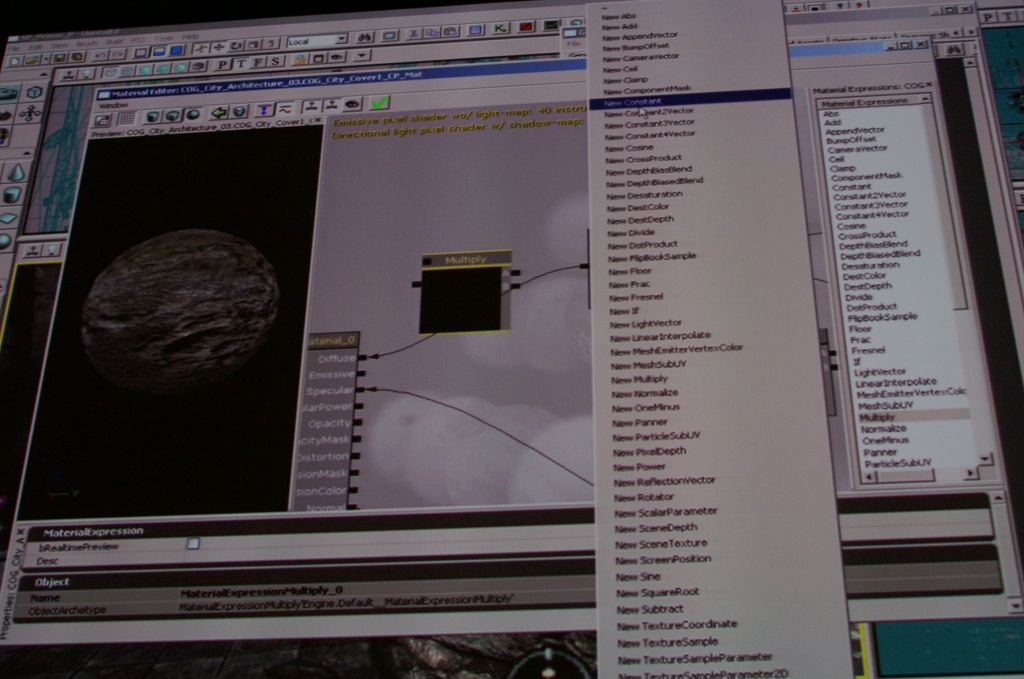Collapse the MaterialExpression property category

point(90,531)
